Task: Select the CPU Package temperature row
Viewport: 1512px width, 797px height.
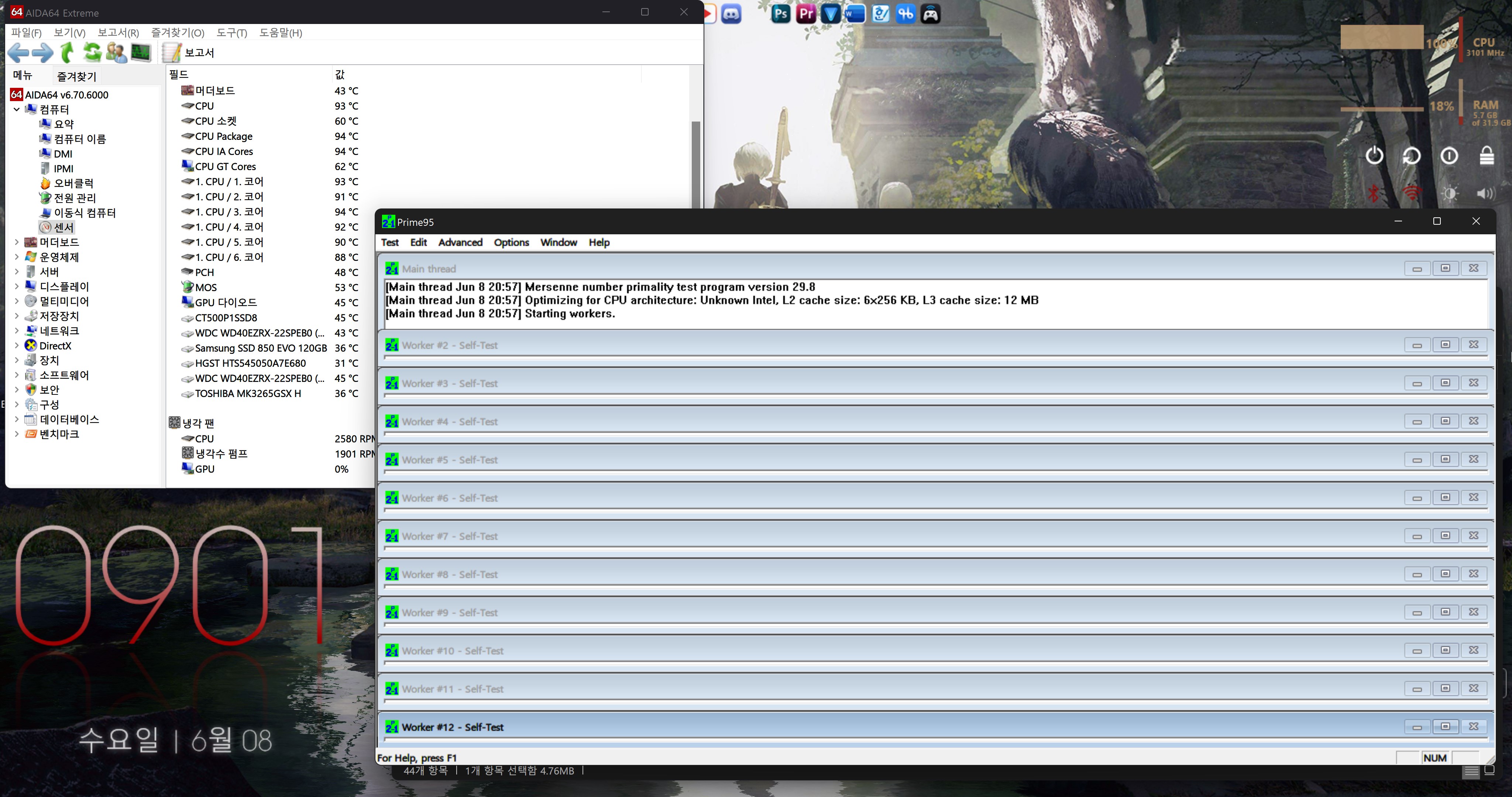Action: tap(270, 136)
